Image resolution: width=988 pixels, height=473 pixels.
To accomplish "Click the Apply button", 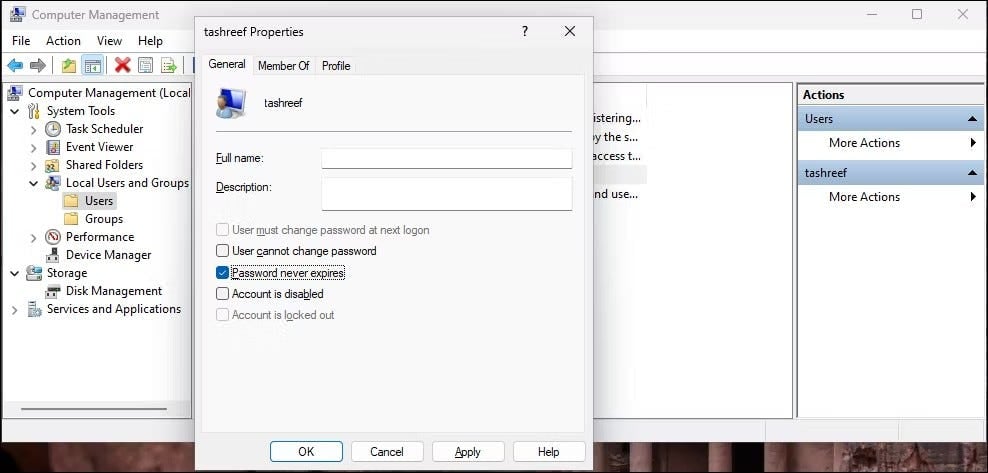I will pyautogui.click(x=468, y=452).
